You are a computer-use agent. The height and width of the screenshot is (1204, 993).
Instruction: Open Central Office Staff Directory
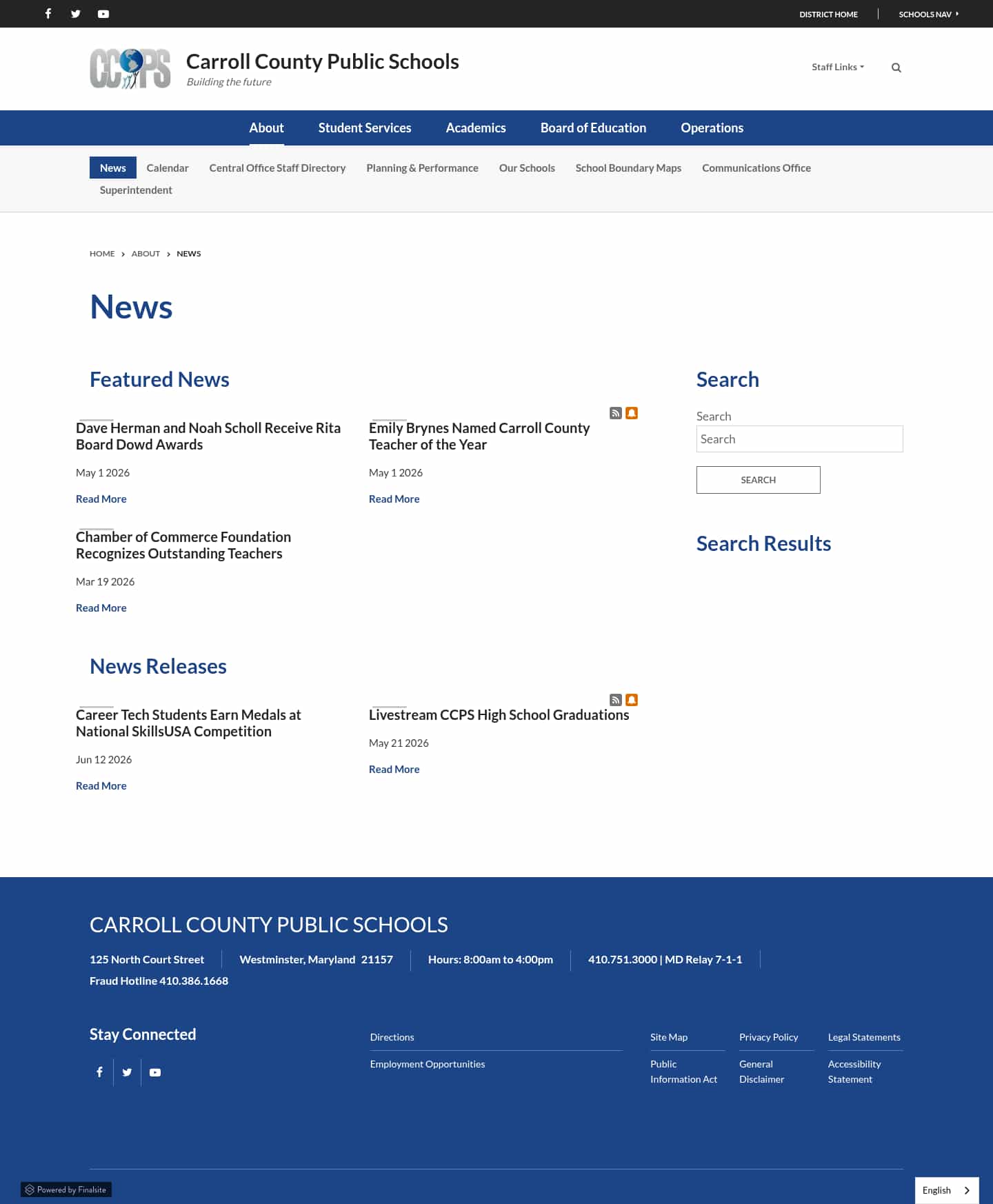point(277,168)
